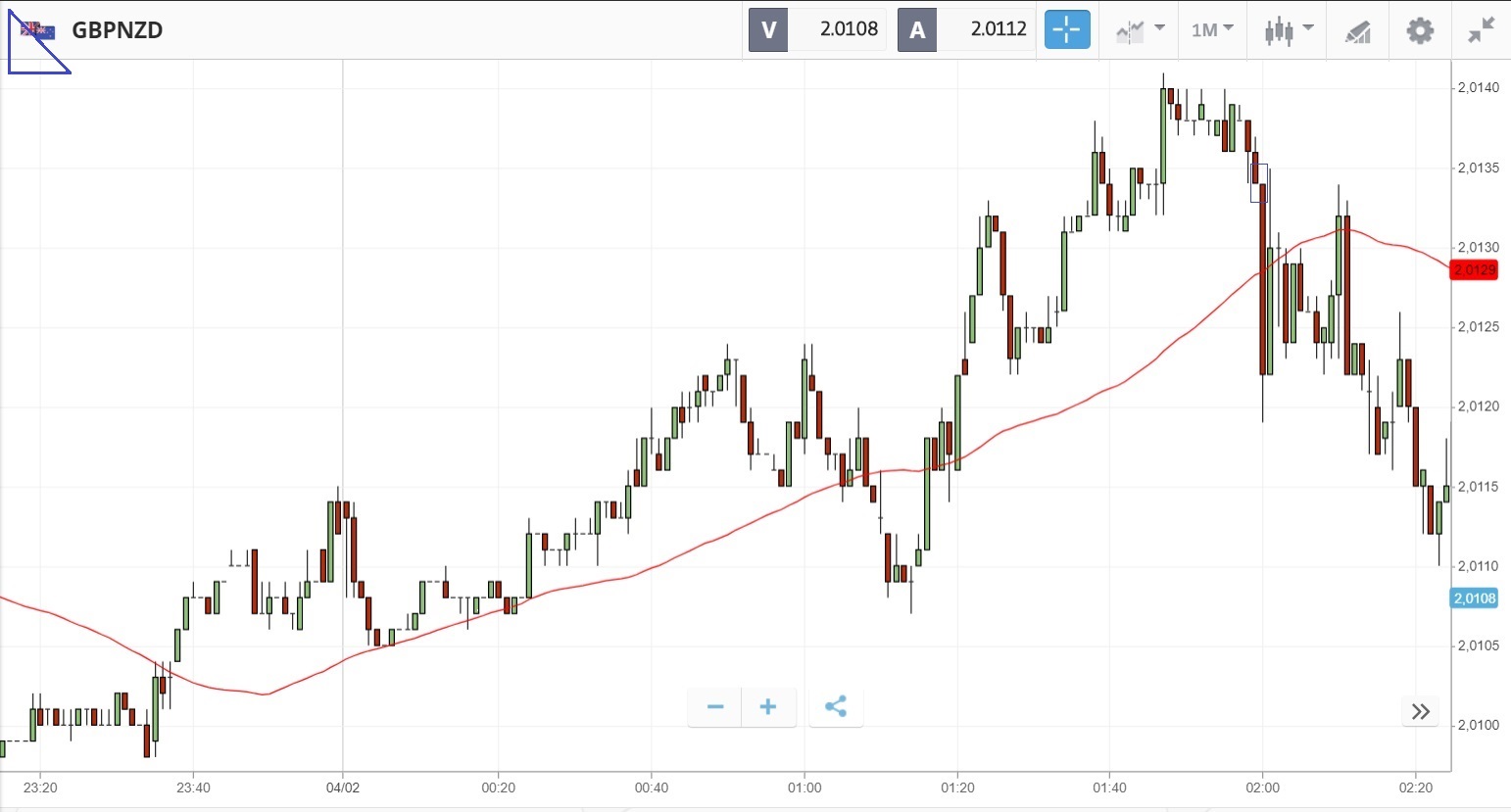Select the GBPNZD symbol name
The height and width of the screenshot is (812, 1511).
point(117,30)
